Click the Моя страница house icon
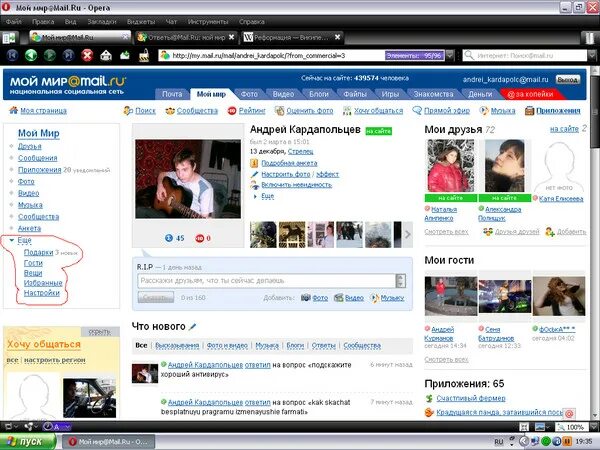 pyautogui.click(x=13, y=111)
